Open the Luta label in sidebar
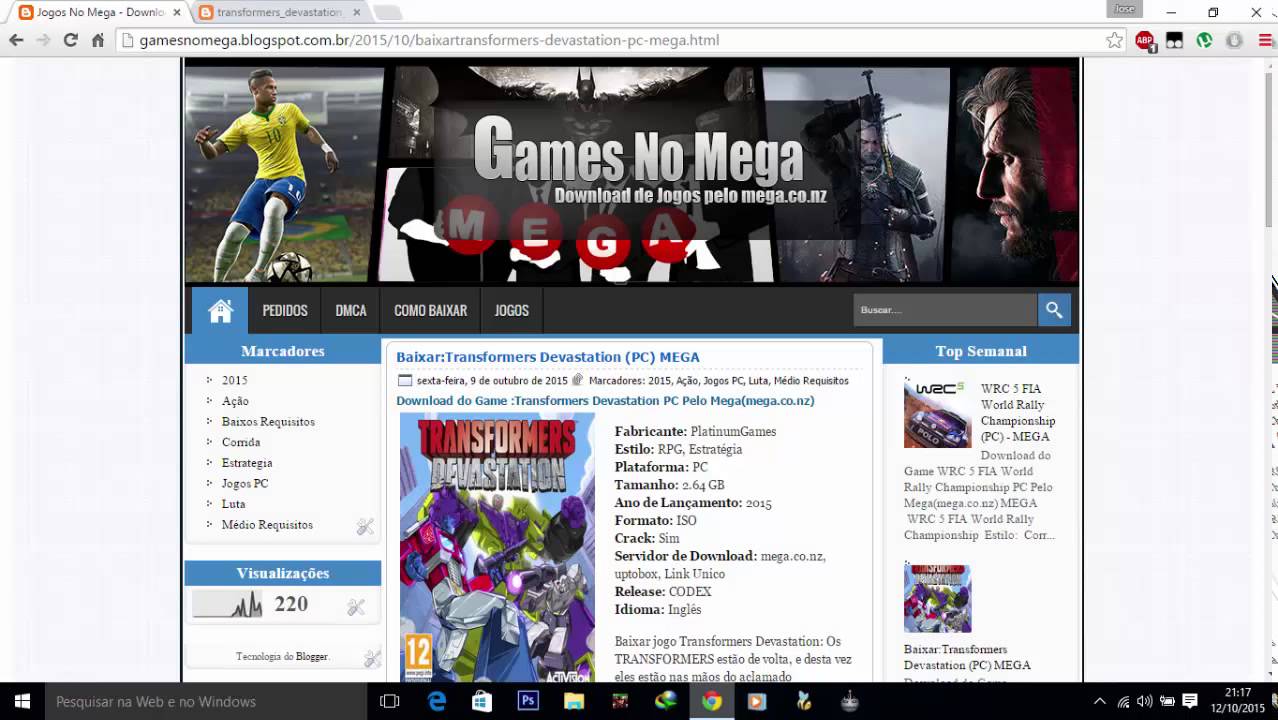The image size is (1278, 720). pos(233,504)
